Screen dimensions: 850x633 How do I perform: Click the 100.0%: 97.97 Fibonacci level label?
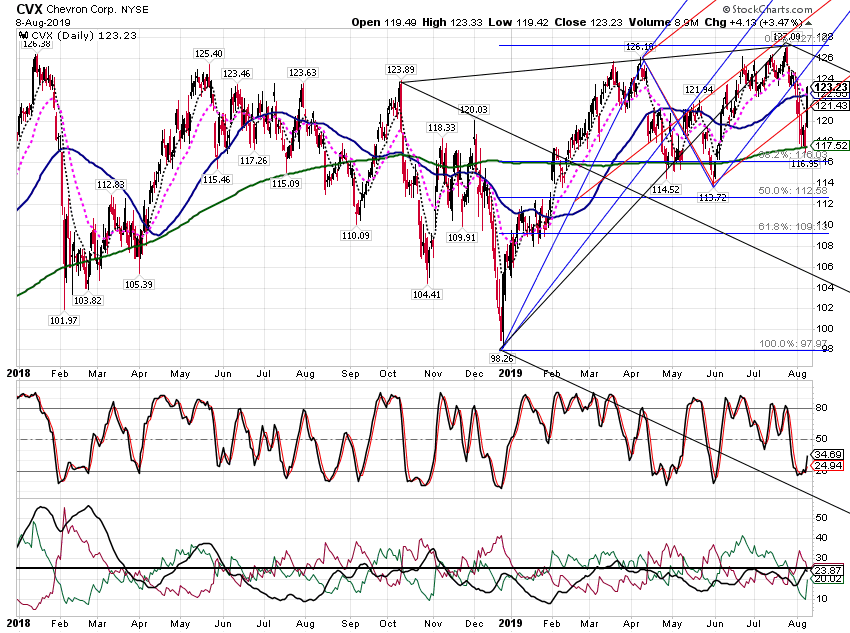point(793,344)
